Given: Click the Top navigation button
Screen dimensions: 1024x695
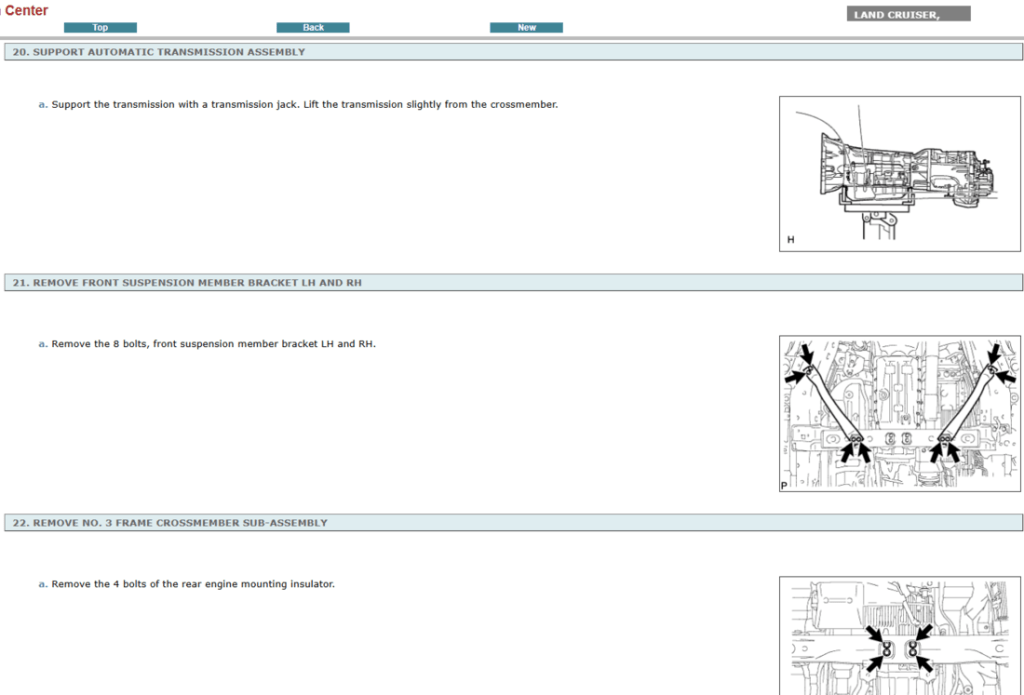Looking at the screenshot, I should click(100, 28).
